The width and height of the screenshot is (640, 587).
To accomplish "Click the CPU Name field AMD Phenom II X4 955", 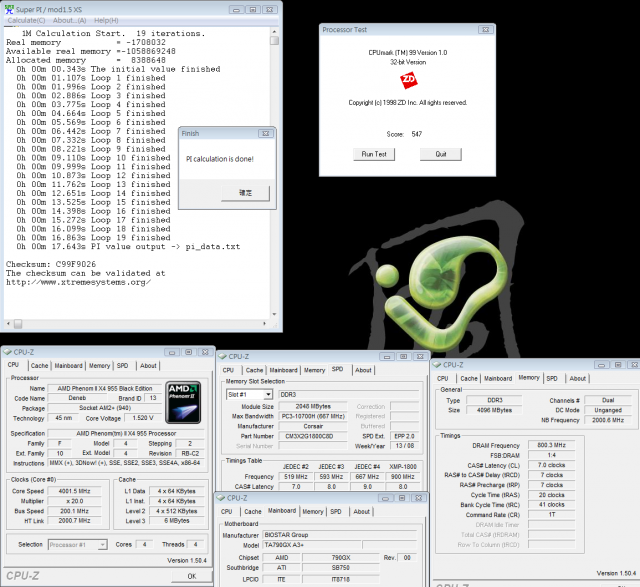I will tap(105, 389).
